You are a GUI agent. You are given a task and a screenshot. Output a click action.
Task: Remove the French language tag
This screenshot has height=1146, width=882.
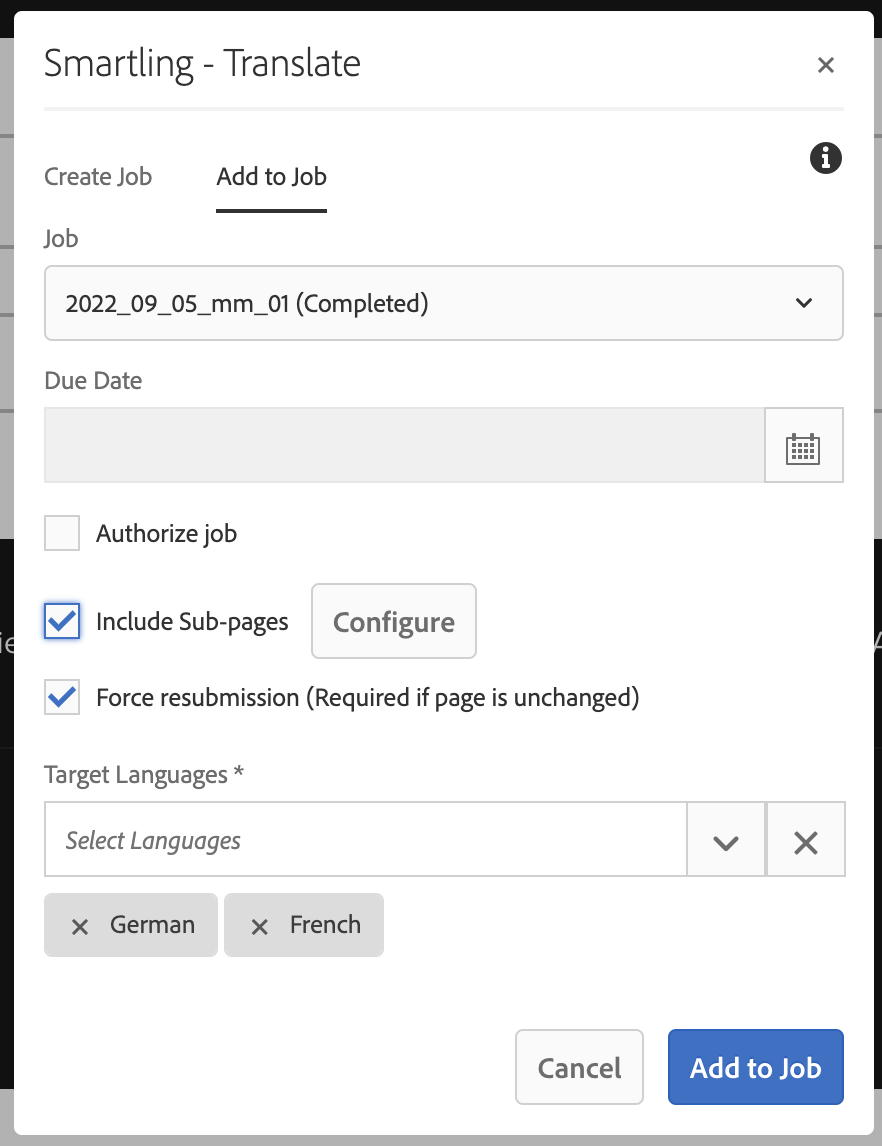(260, 926)
